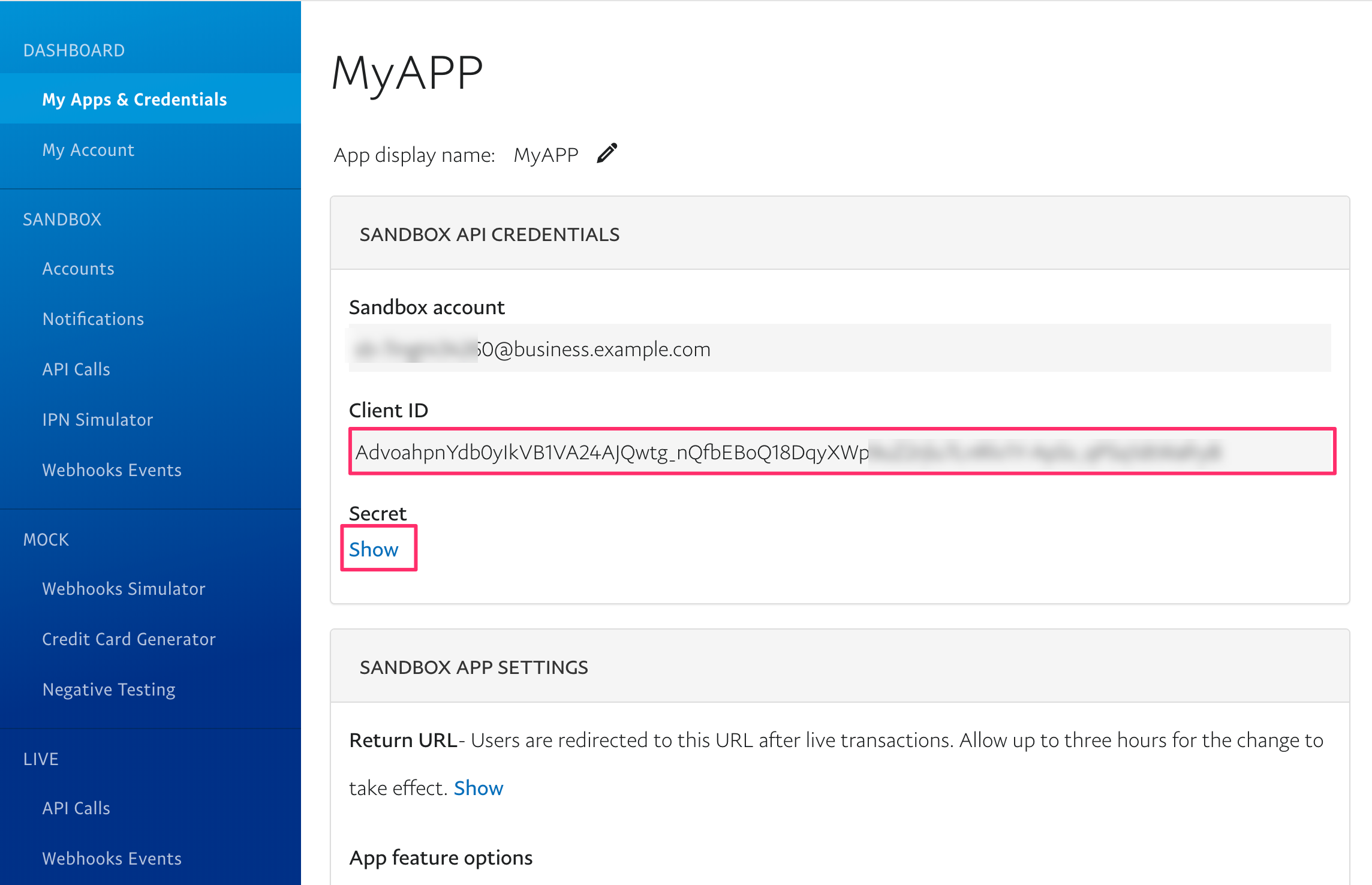The image size is (1372, 885).
Task: Click the MOCK section heading
Action: 46,540
